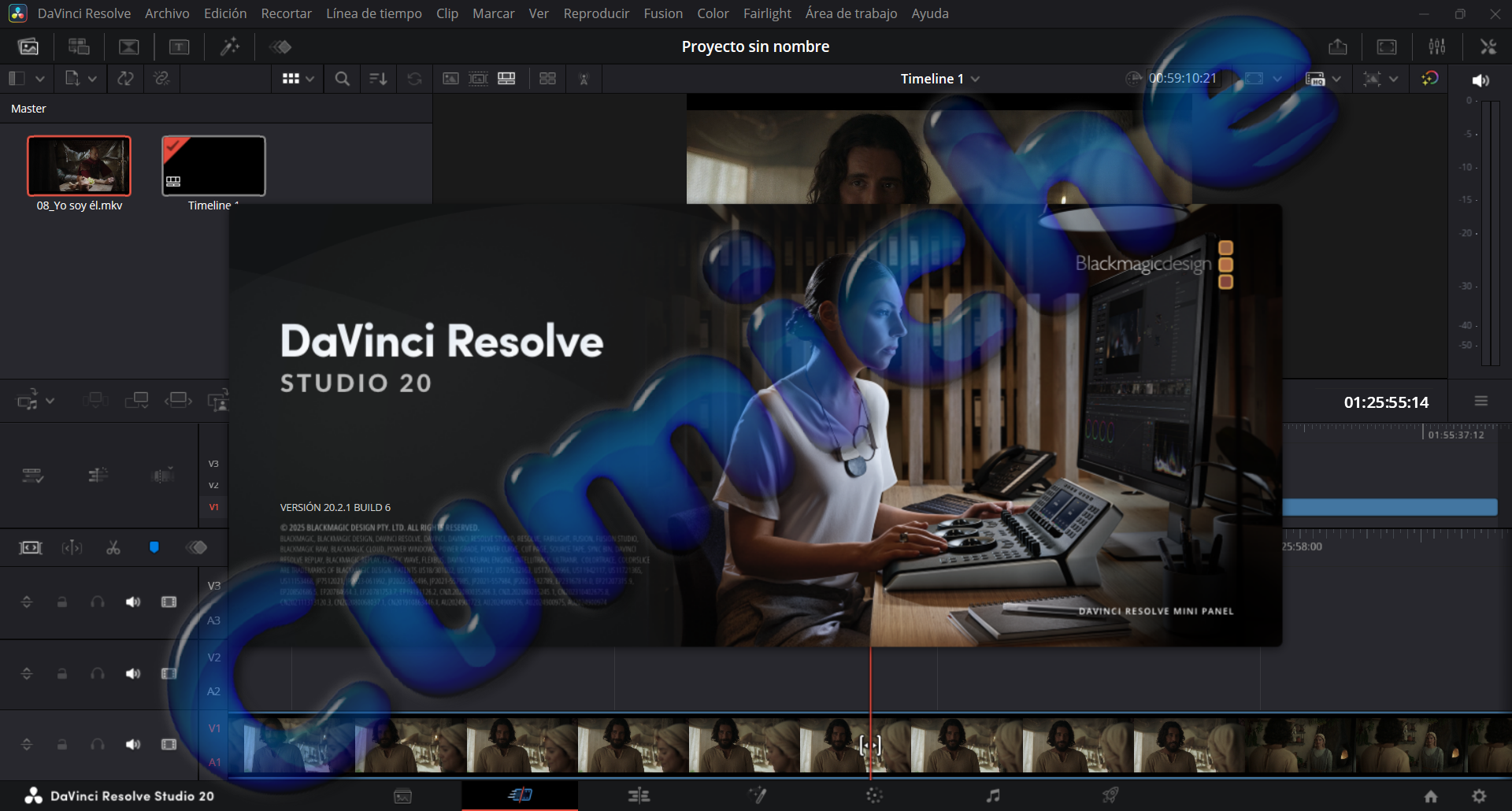Mute the V2/A2 track speaker
This screenshot has width=1512, height=811.
tap(133, 674)
